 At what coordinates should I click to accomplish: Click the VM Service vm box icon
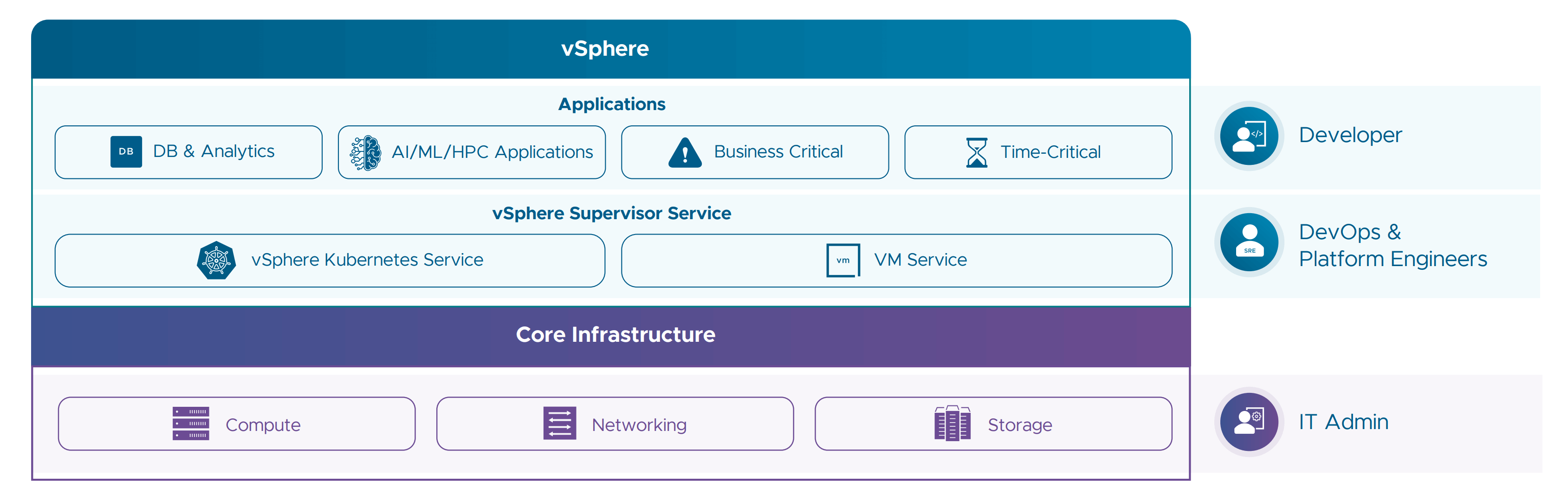[x=842, y=261]
